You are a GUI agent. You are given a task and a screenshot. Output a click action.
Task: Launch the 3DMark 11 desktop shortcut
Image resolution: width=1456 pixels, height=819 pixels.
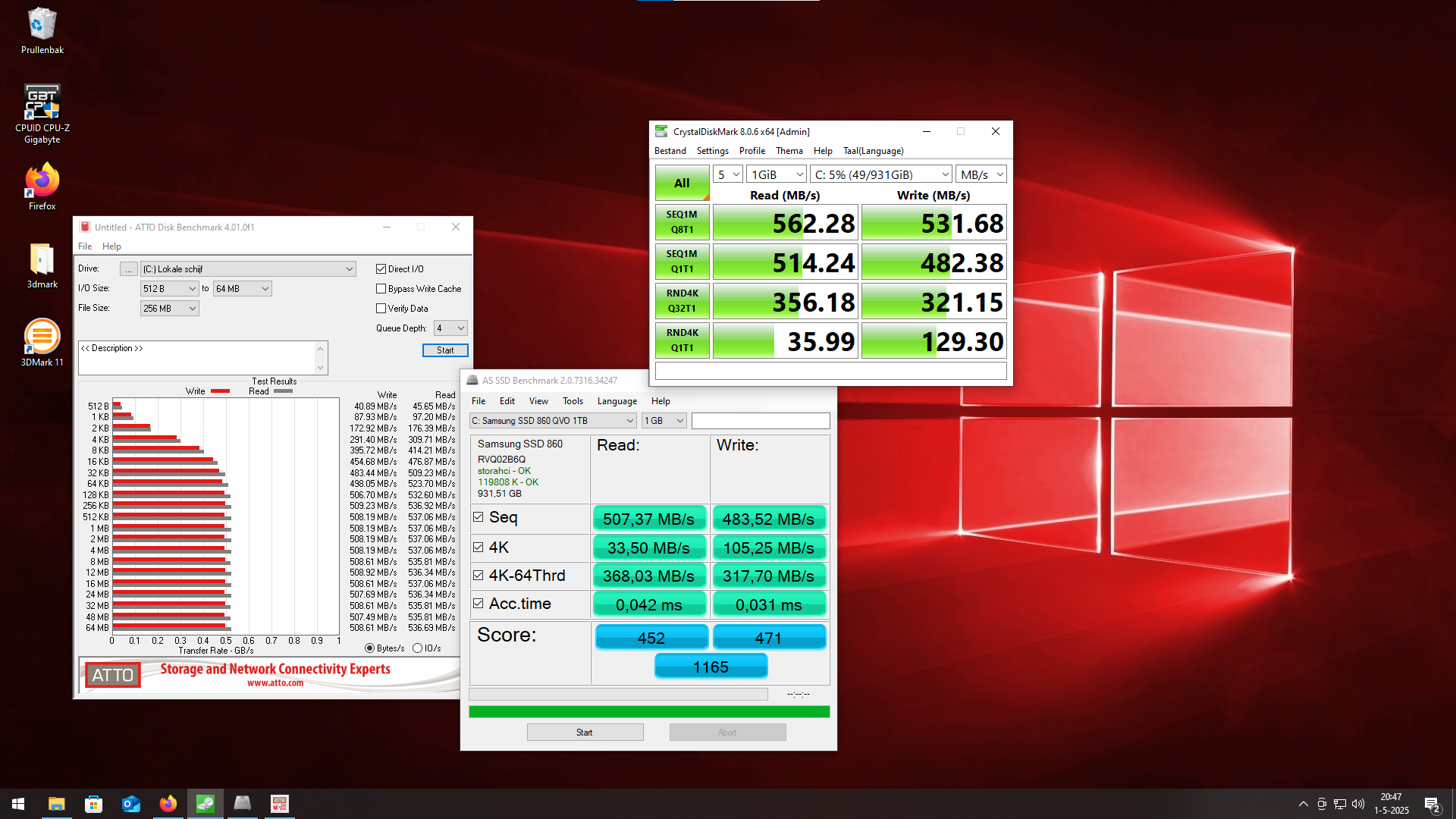[42, 343]
